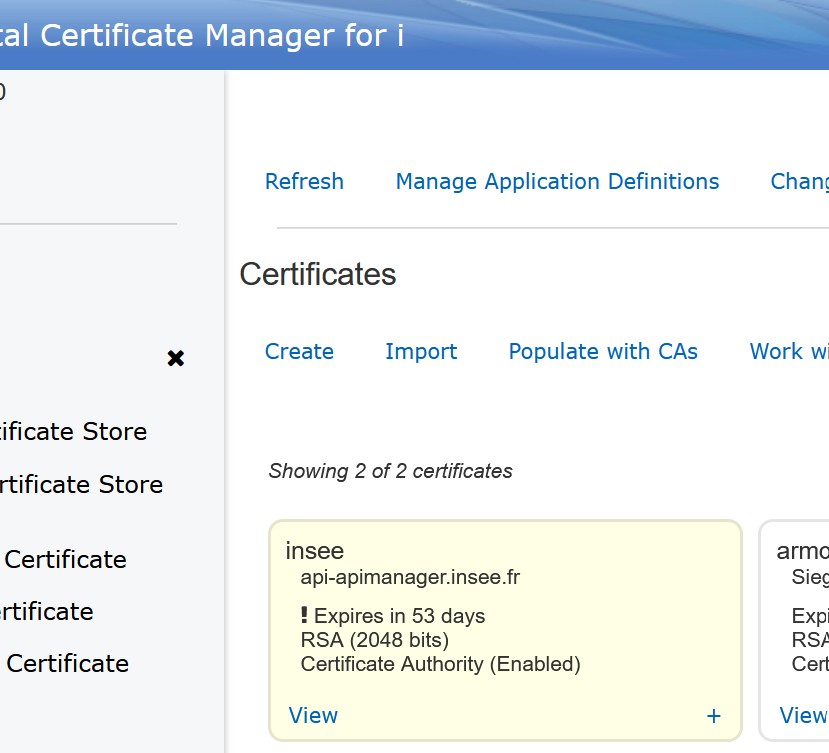The width and height of the screenshot is (829, 753).
Task: Select the insee certificate card title
Action: [x=314, y=551]
